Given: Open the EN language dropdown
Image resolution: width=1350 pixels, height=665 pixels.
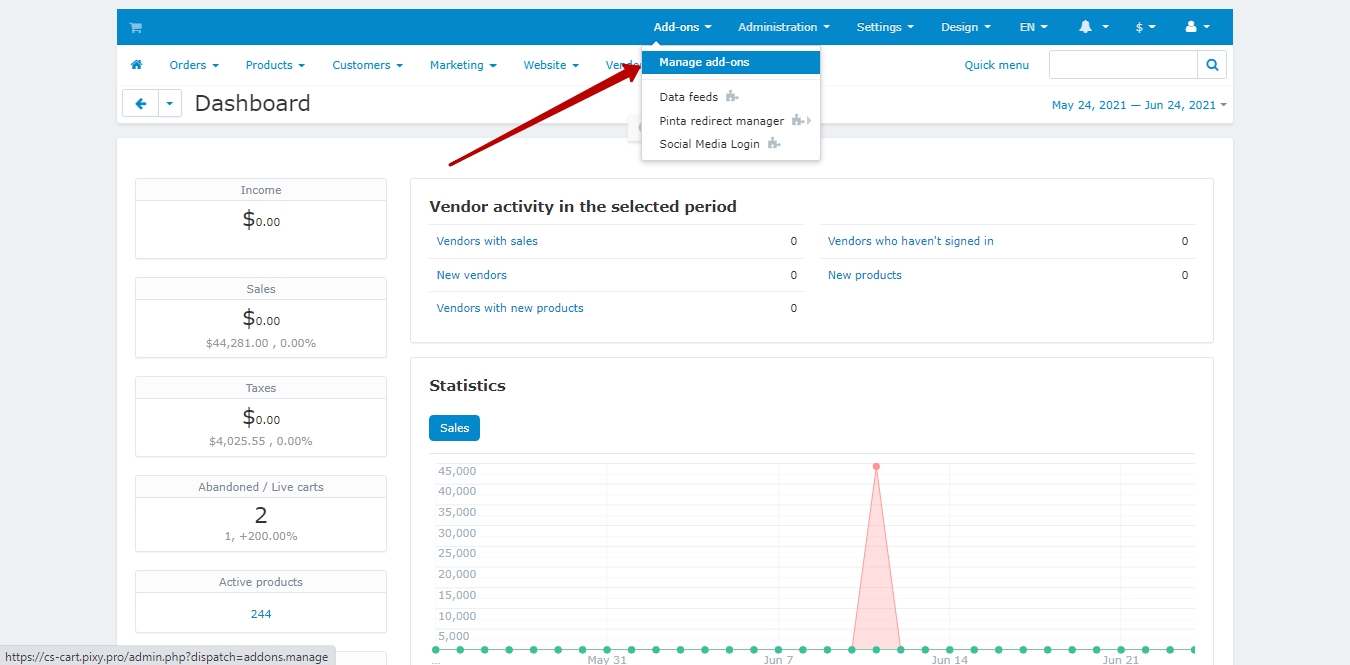Looking at the screenshot, I should 1033,27.
